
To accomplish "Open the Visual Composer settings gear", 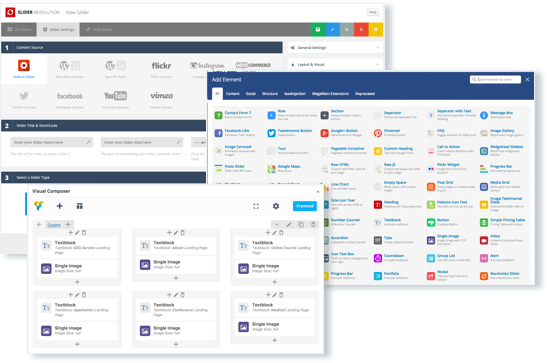I will pos(276,206).
